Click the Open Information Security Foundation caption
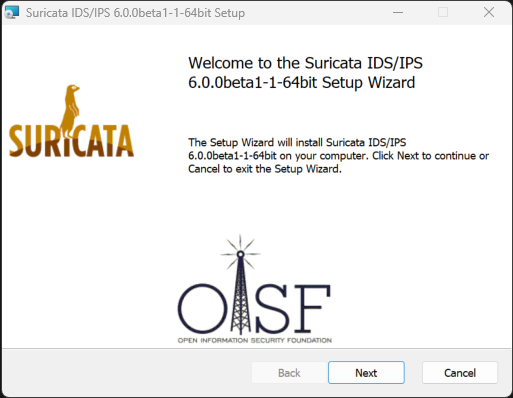 (255, 340)
